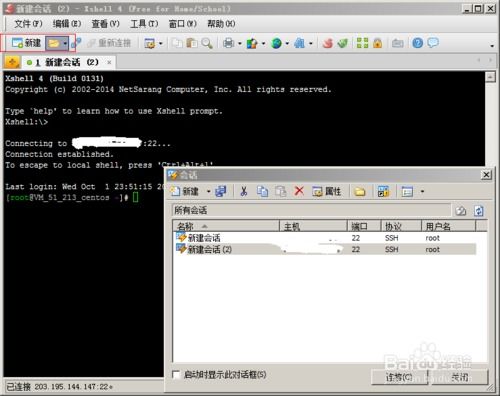500x396 pixels.
Task: Click the padlock lock-screen icon
Action: (x=378, y=43)
